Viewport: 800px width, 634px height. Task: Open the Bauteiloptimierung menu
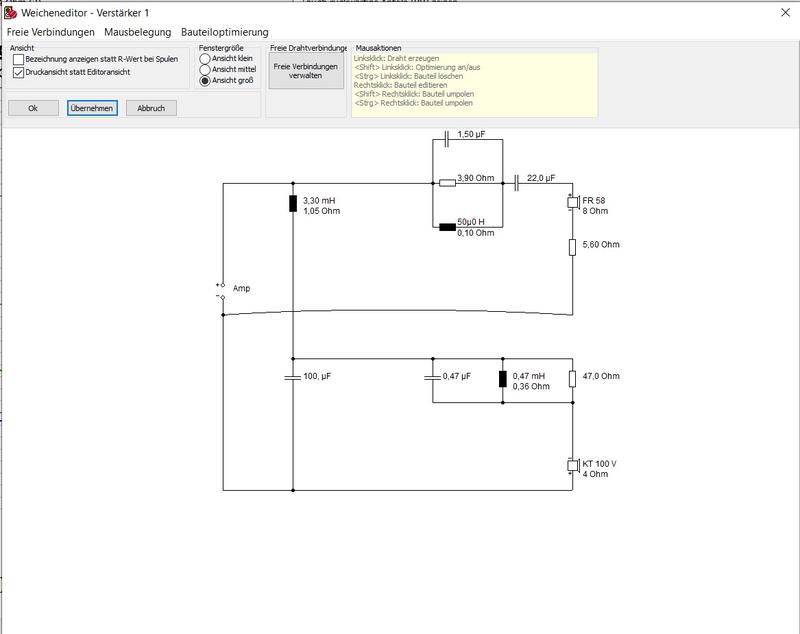pyautogui.click(x=224, y=32)
